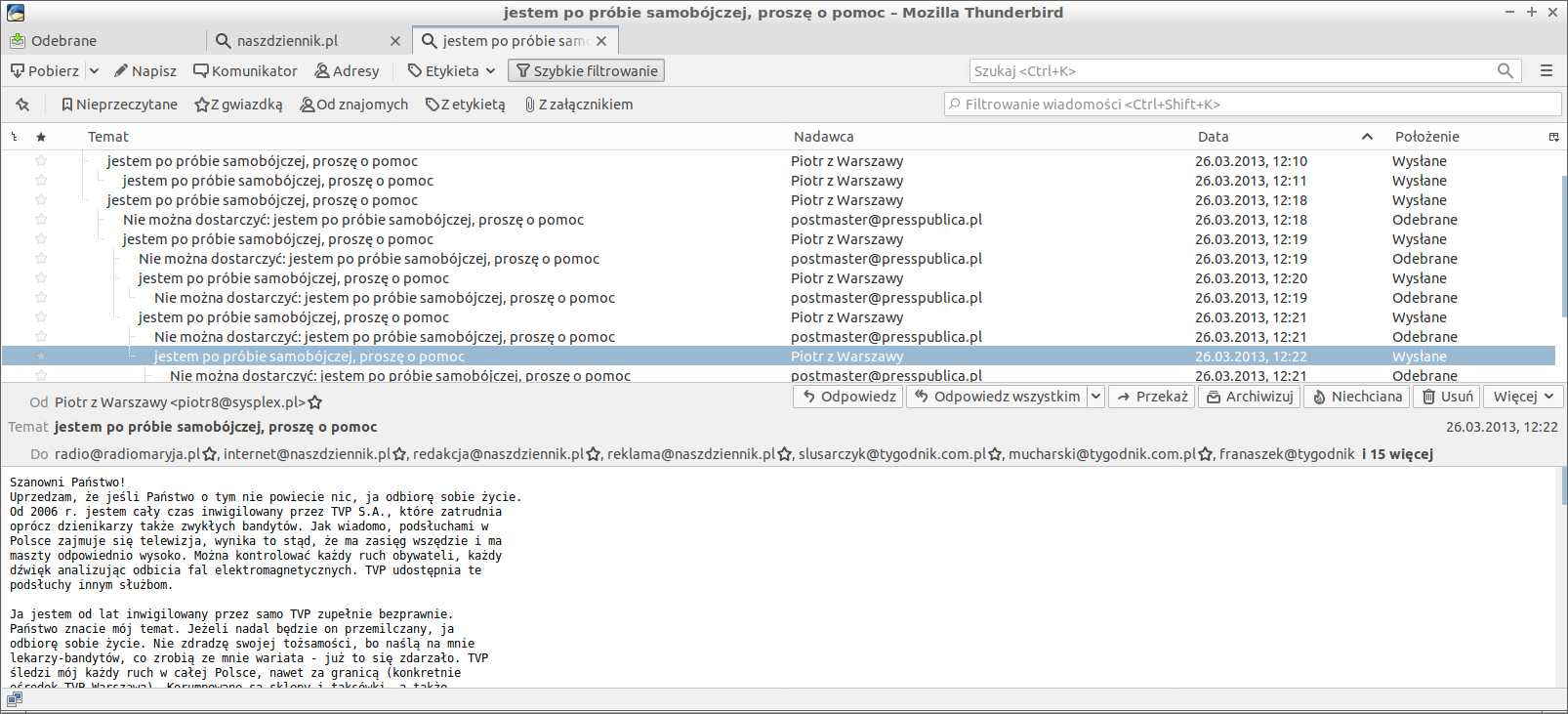This screenshot has height=714, width=1568.
Task: Click the Przekaż forward button
Action: click(x=1152, y=397)
